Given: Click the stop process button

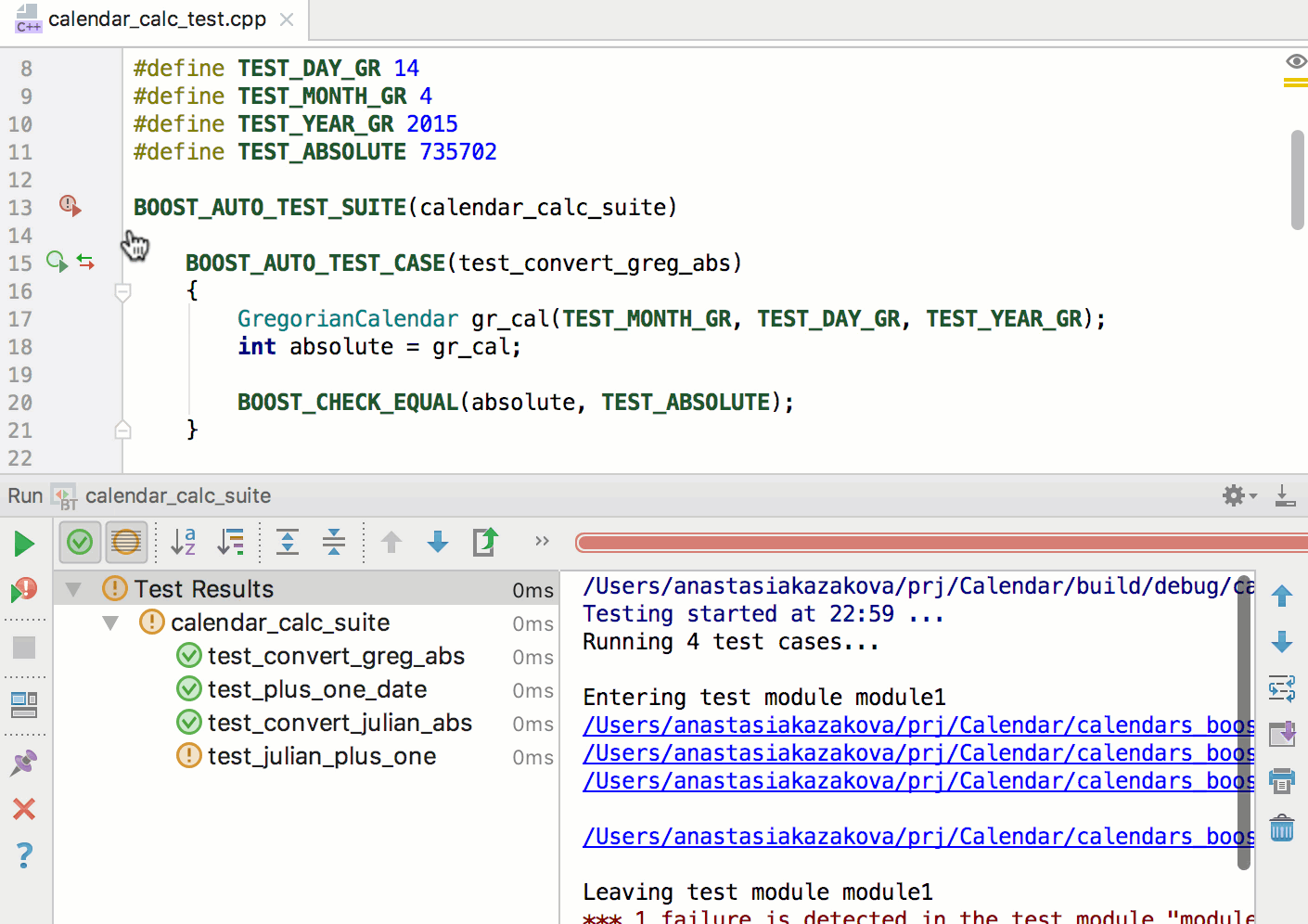Looking at the screenshot, I should (24, 648).
